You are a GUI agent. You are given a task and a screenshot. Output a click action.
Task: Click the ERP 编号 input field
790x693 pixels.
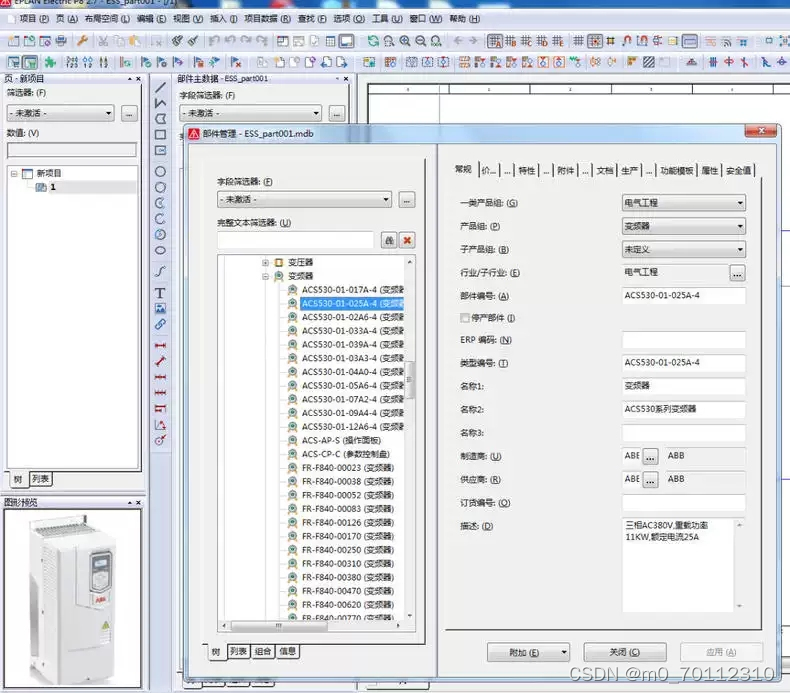tap(684, 340)
